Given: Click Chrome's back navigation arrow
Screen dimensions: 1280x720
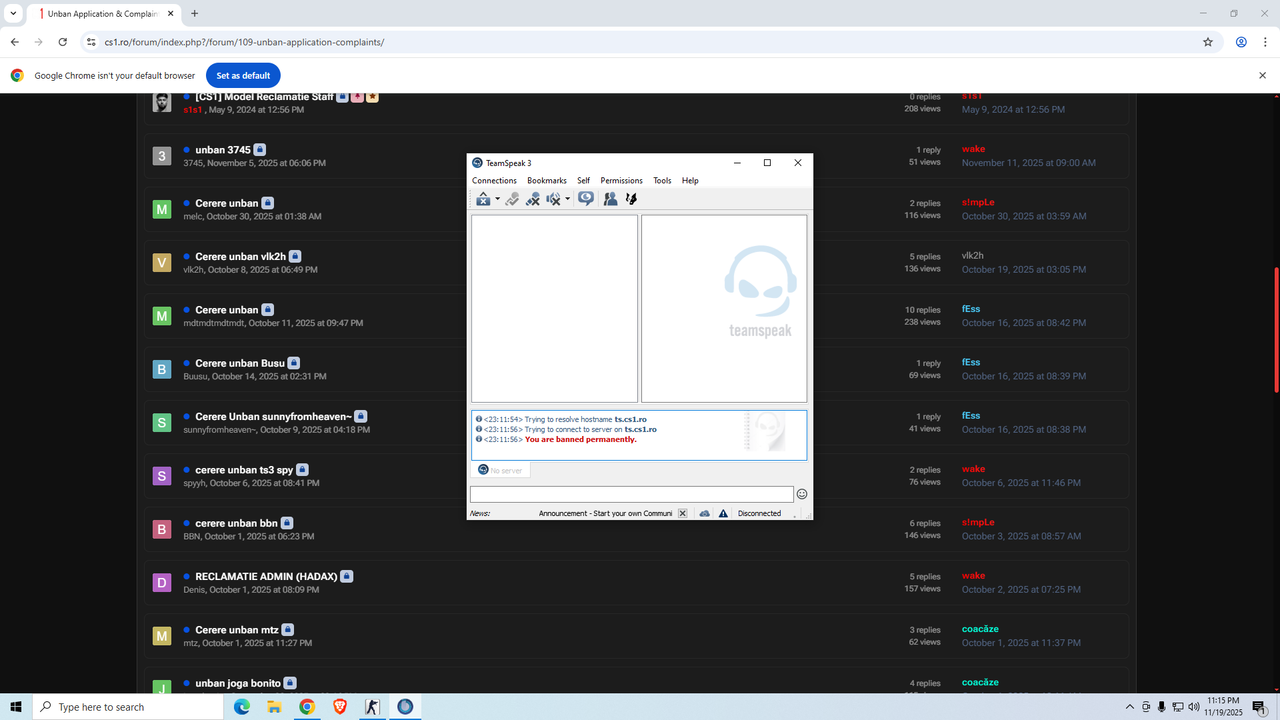Looking at the screenshot, I should coord(14,42).
